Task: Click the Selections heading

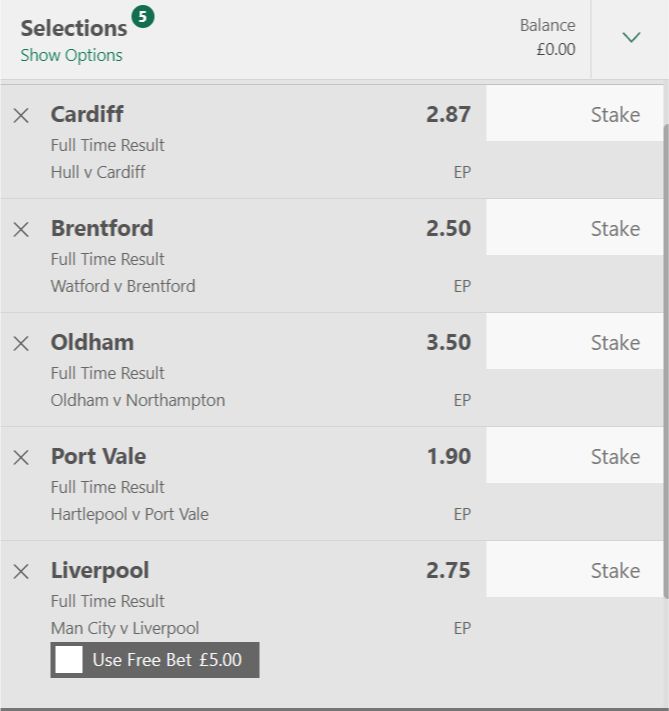Action: [74, 28]
